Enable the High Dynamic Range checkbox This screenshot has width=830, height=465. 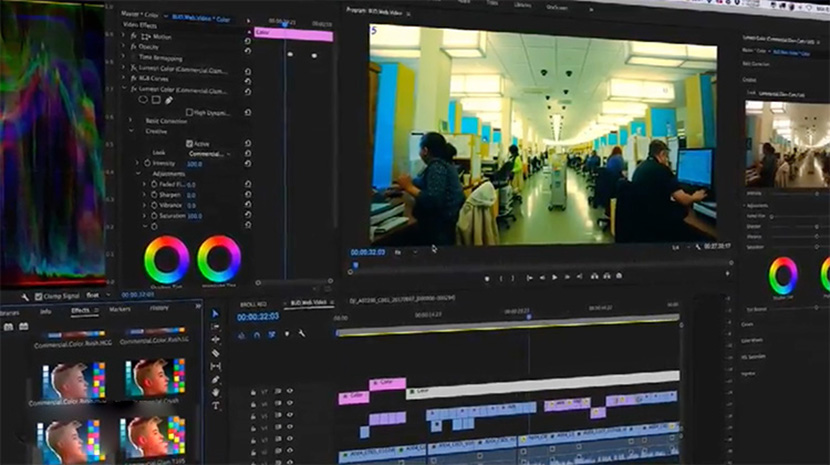click(189, 112)
